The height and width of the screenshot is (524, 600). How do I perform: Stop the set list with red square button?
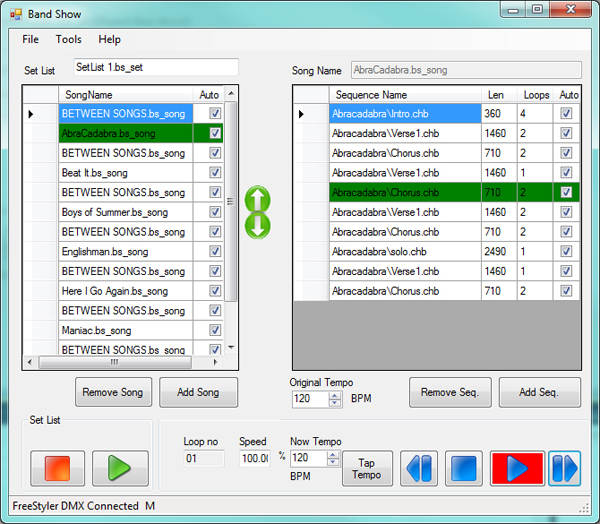[57, 468]
